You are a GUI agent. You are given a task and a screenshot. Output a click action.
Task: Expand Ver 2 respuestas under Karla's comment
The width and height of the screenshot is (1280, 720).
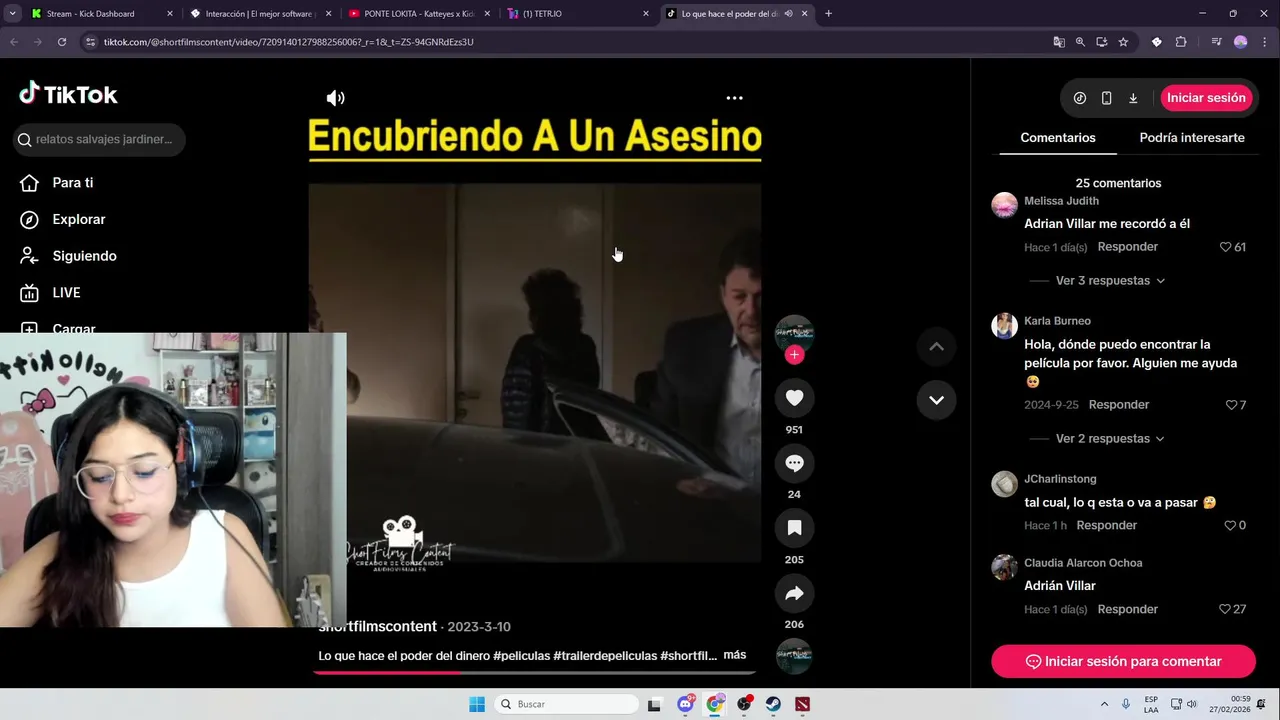pos(1110,439)
